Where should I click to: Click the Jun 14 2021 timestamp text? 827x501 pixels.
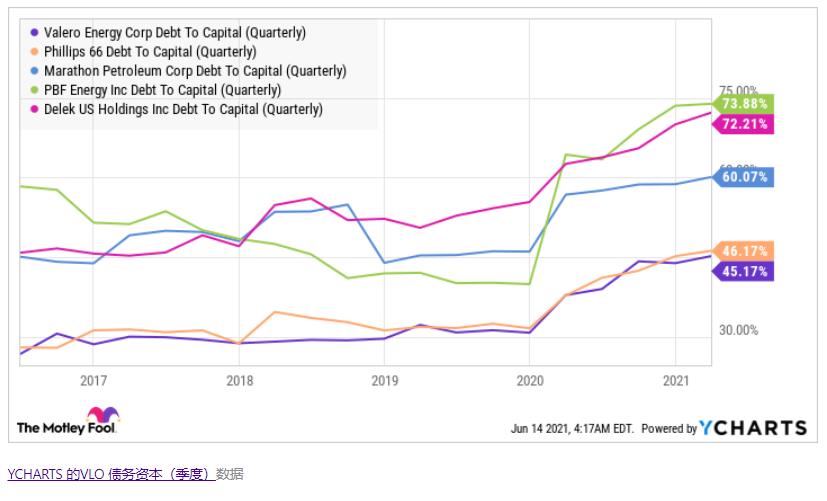pos(572,429)
